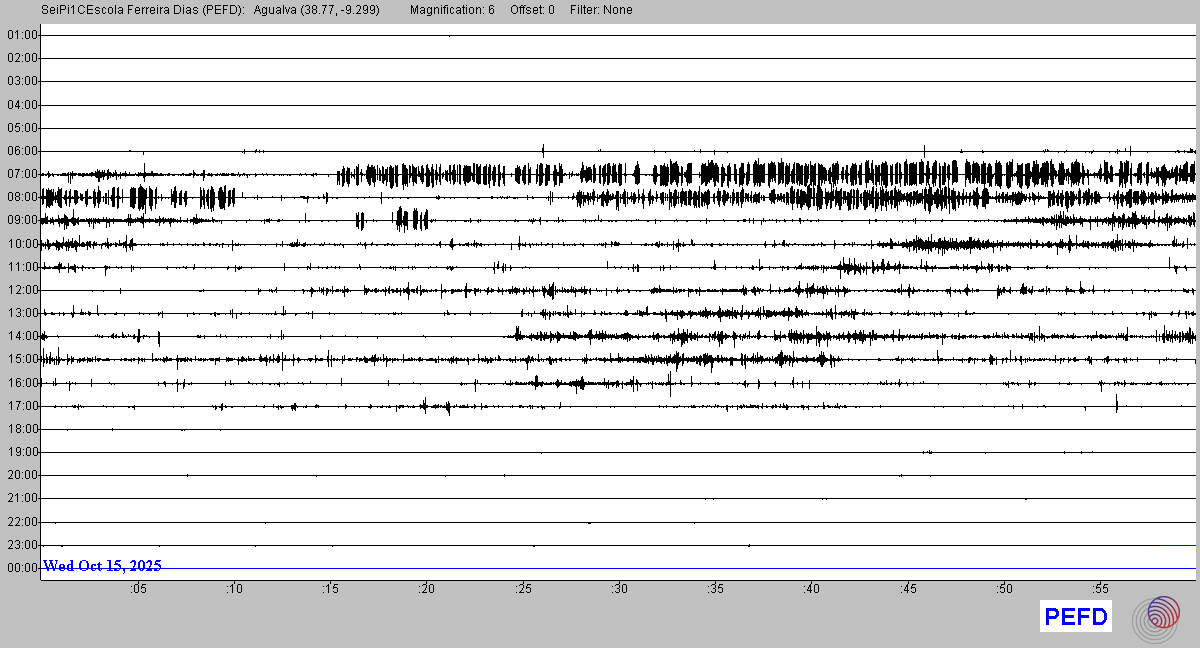Select the 23:00 hour row label
This screenshot has width=1200, height=648.
pos(22,545)
